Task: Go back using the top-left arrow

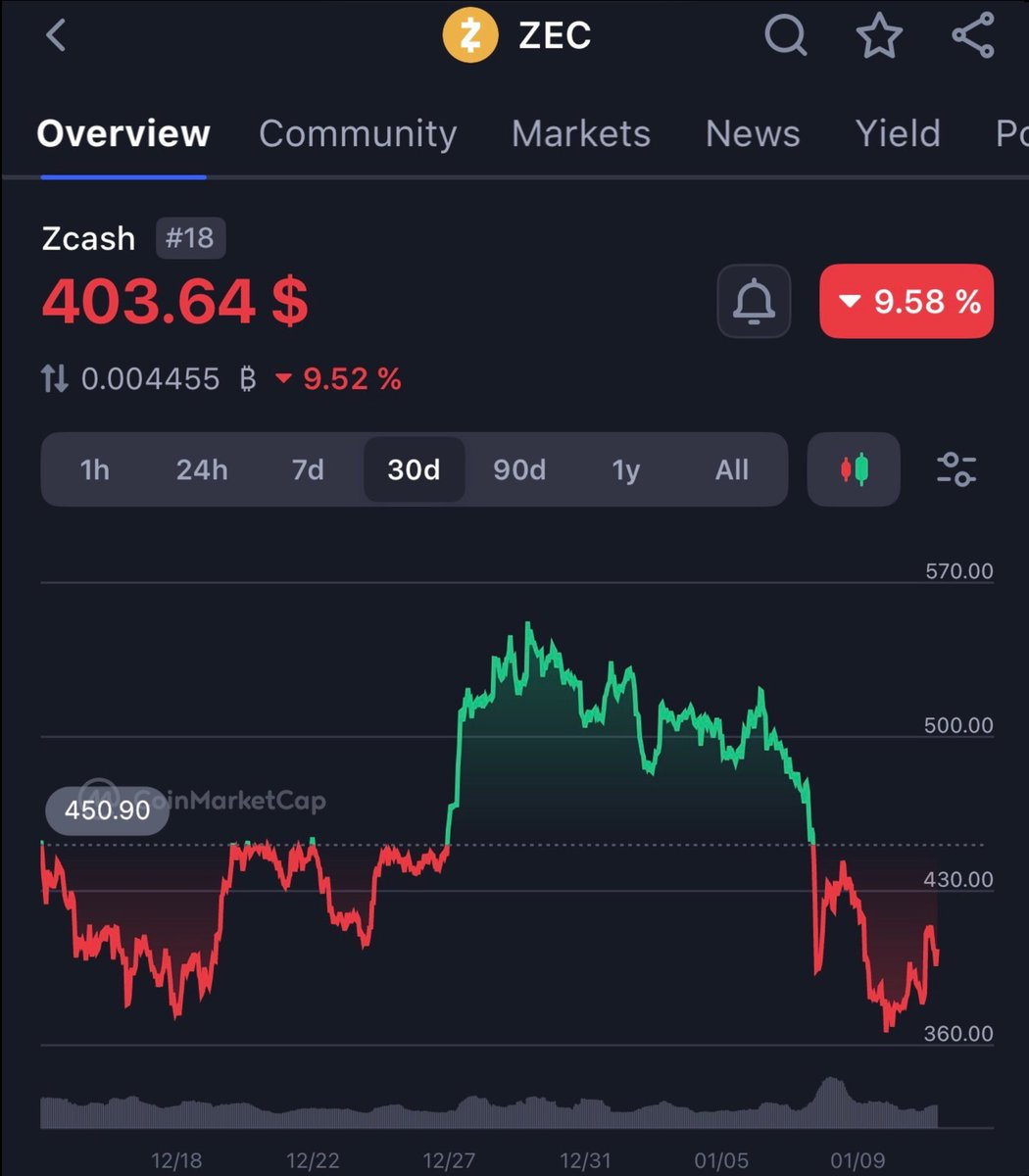Action: click(x=56, y=36)
